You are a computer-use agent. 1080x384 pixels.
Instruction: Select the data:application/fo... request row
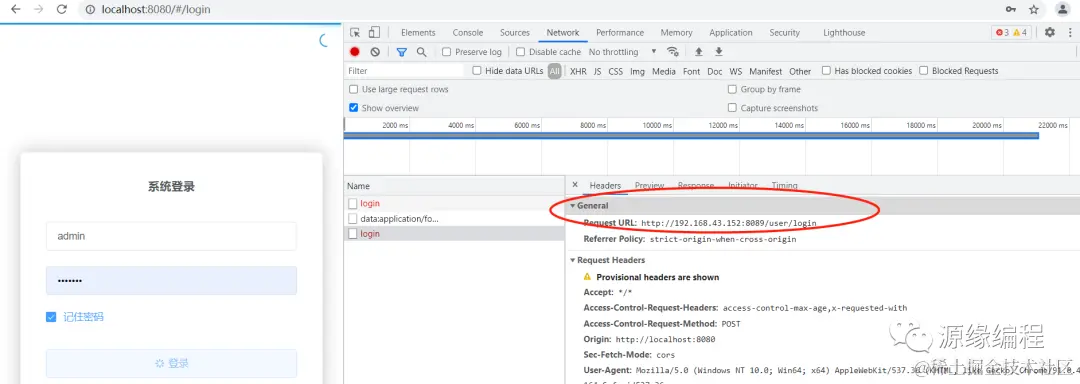454,219
